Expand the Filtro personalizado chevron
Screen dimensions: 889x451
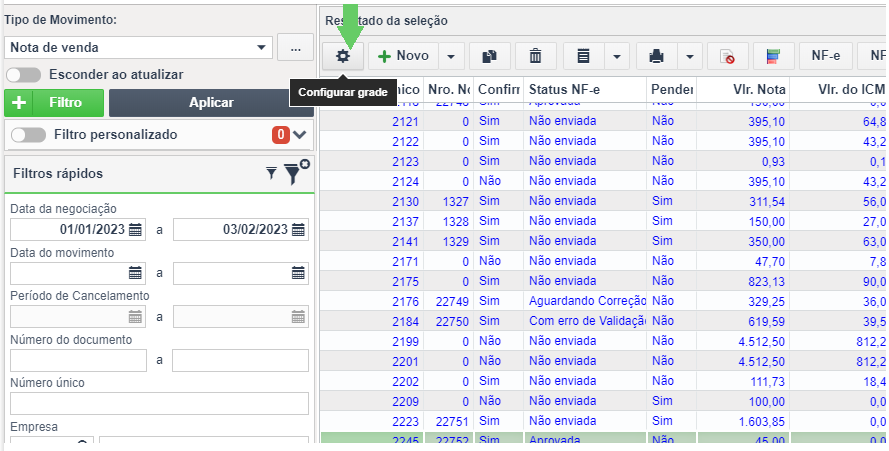pyautogui.click(x=299, y=135)
